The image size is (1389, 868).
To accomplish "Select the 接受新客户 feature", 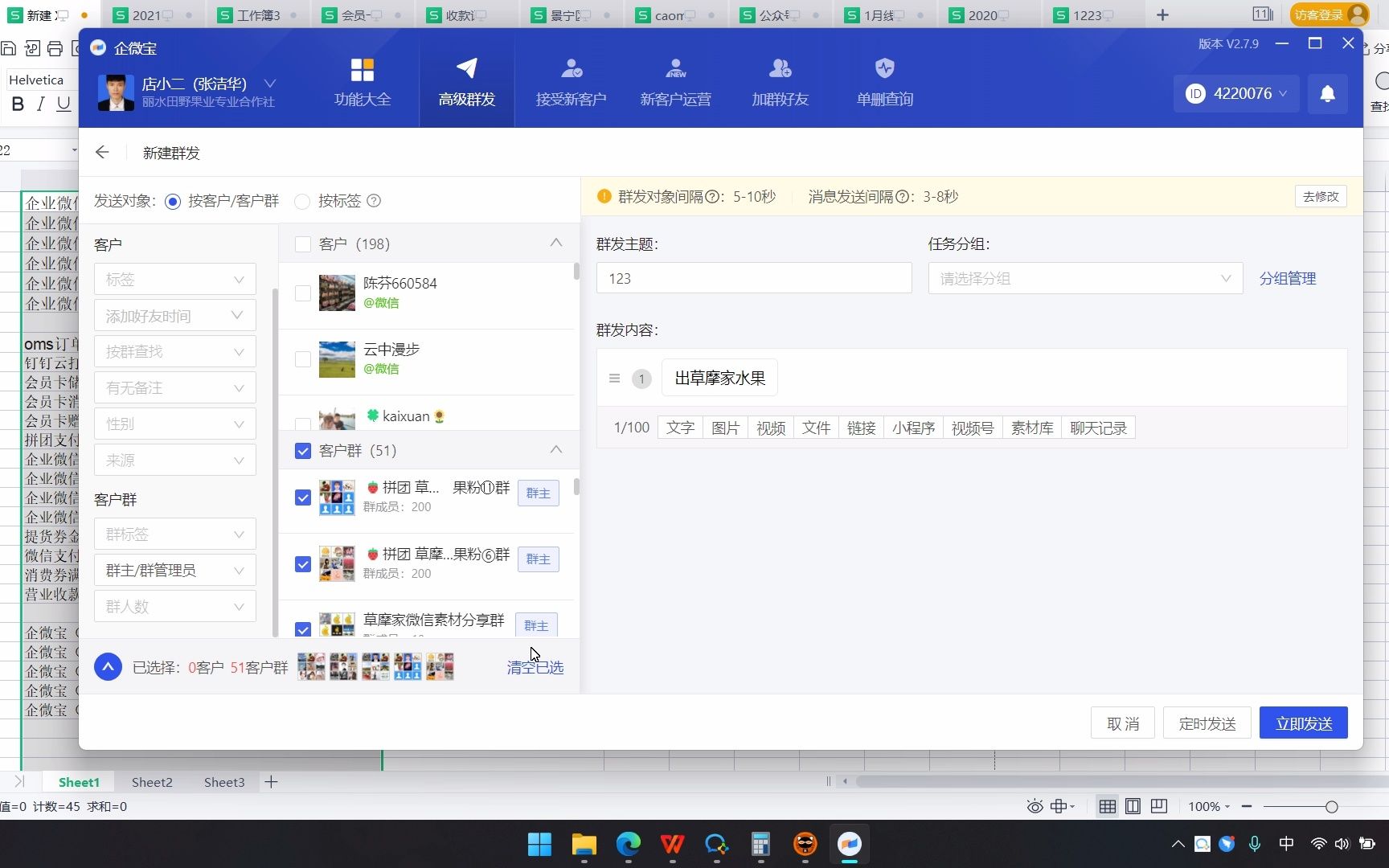I will click(571, 80).
